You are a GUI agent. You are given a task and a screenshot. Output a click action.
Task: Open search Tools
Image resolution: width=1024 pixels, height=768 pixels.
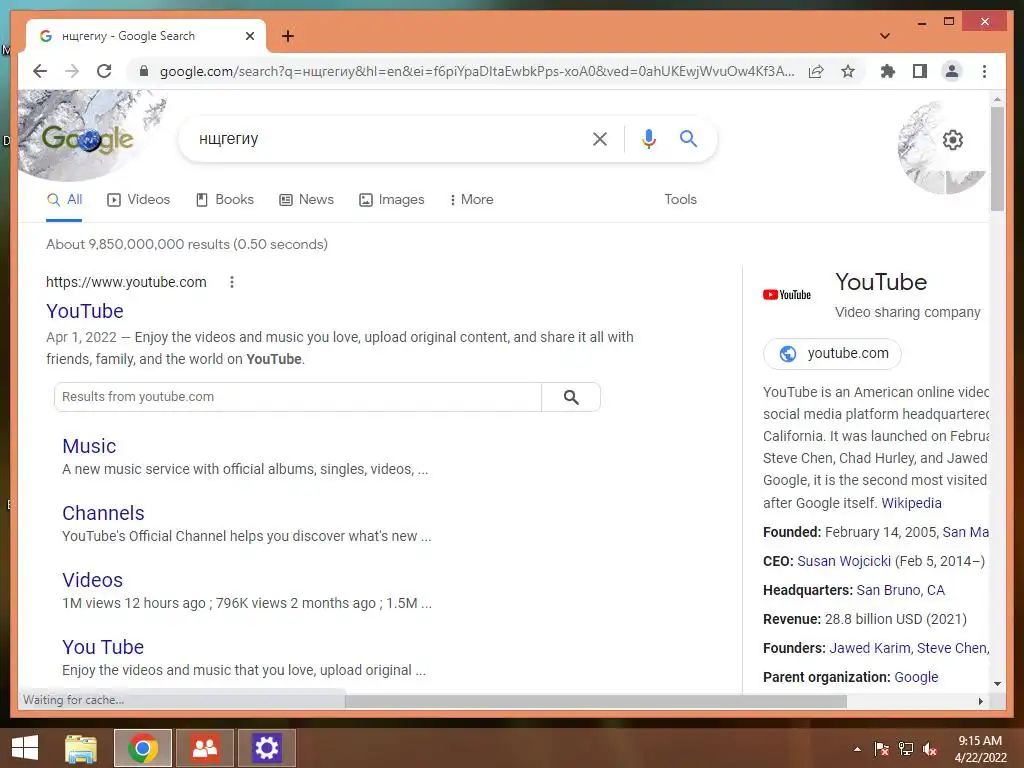point(680,200)
